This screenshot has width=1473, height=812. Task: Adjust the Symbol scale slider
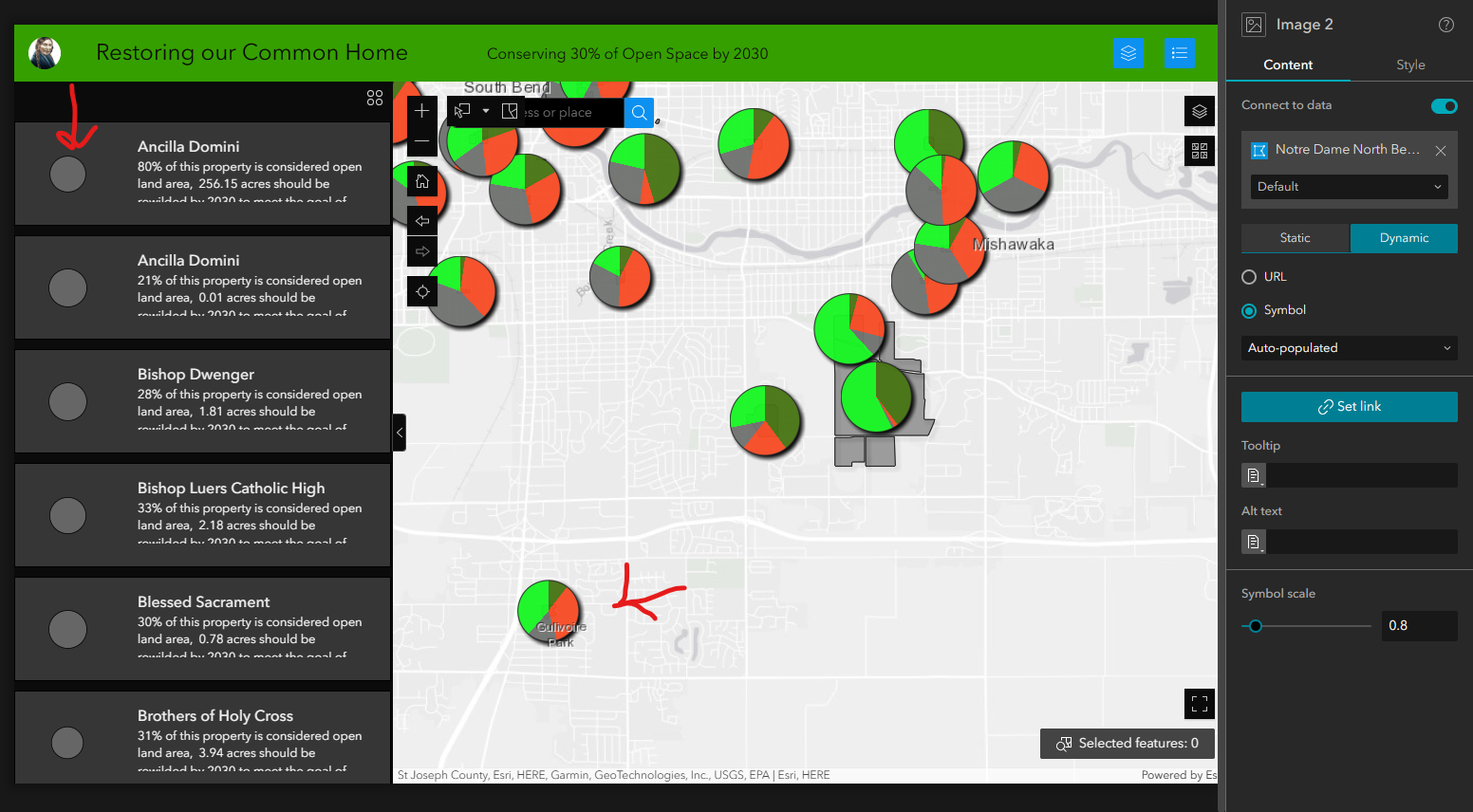tap(1256, 625)
